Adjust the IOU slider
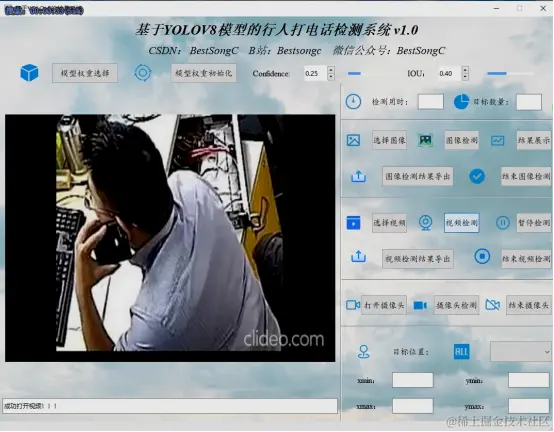The image size is (554, 432). [x=511, y=73]
